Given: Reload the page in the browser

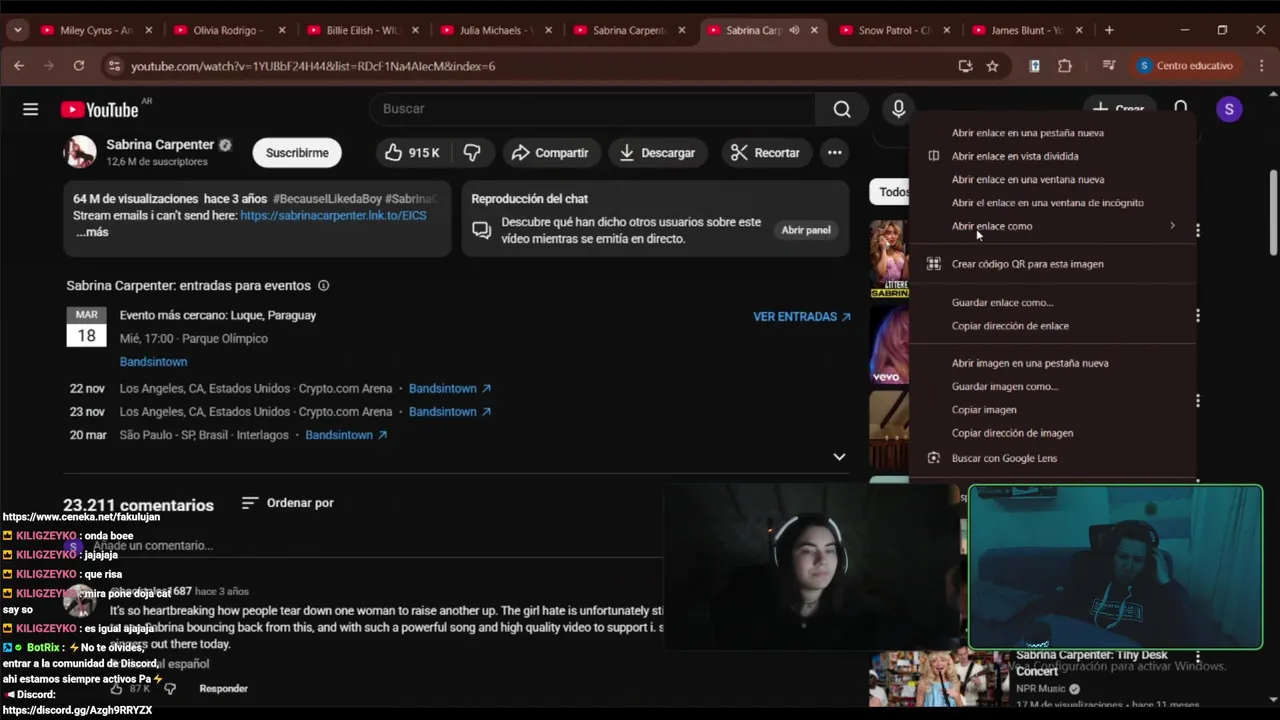Looking at the screenshot, I should [79, 66].
